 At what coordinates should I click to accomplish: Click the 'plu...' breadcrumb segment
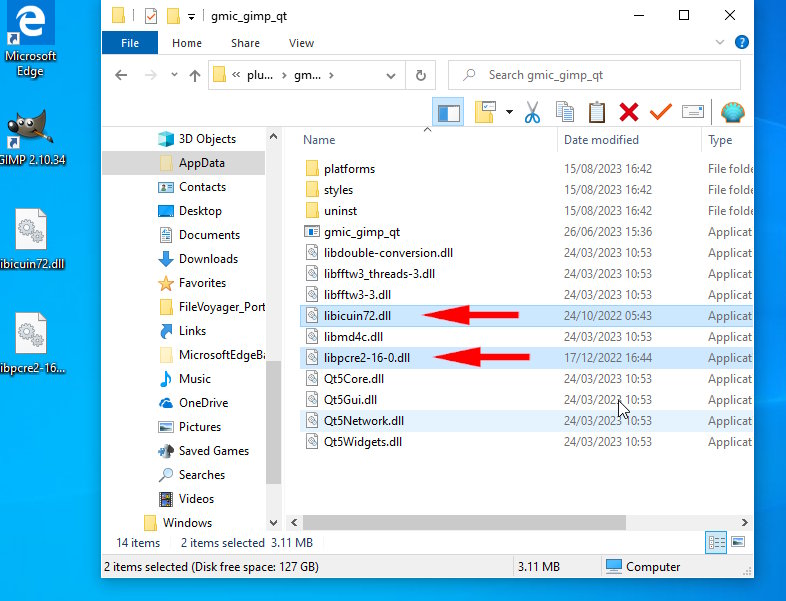pos(260,75)
